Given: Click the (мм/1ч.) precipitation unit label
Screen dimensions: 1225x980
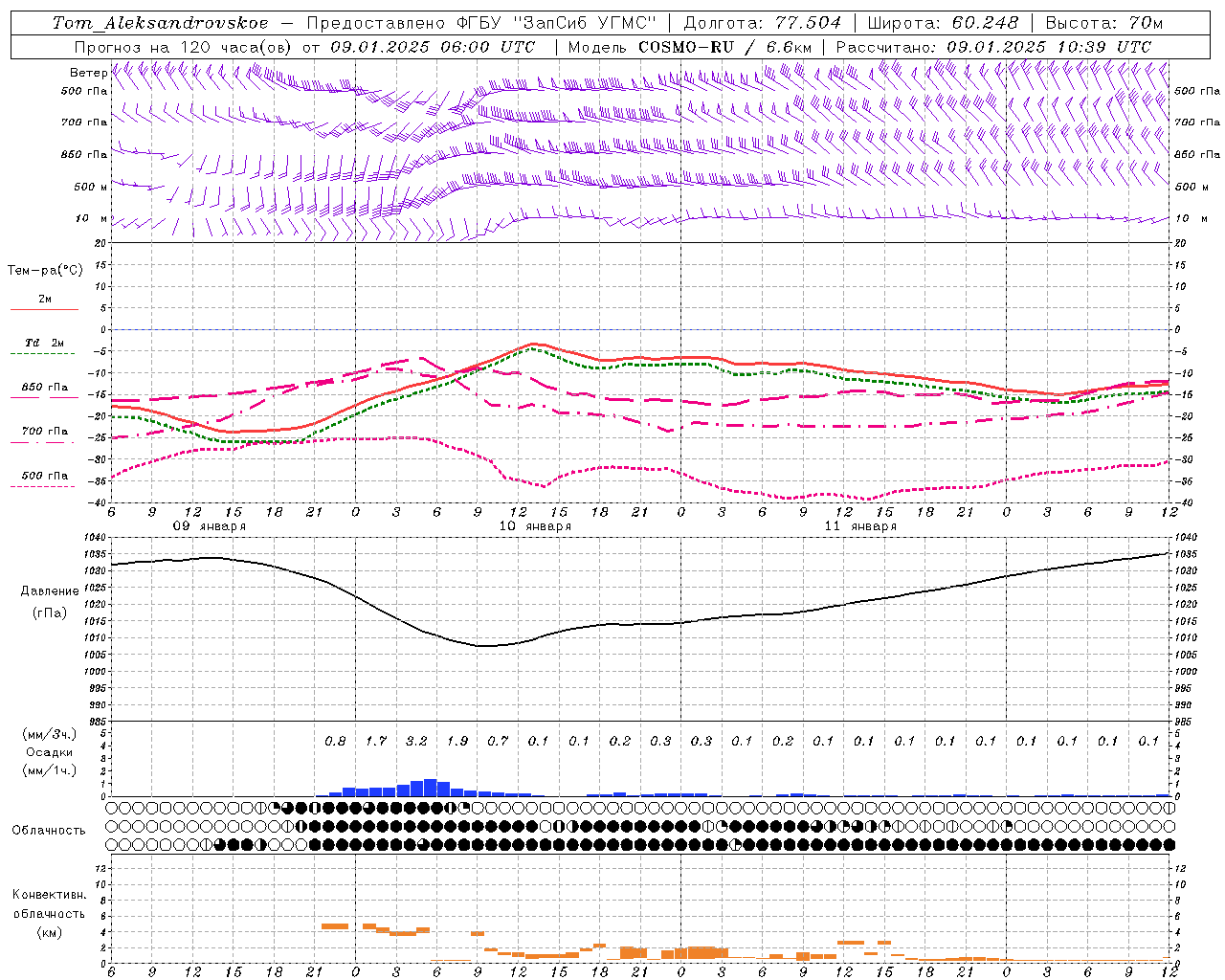Looking at the screenshot, I should click(x=49, y=771).
